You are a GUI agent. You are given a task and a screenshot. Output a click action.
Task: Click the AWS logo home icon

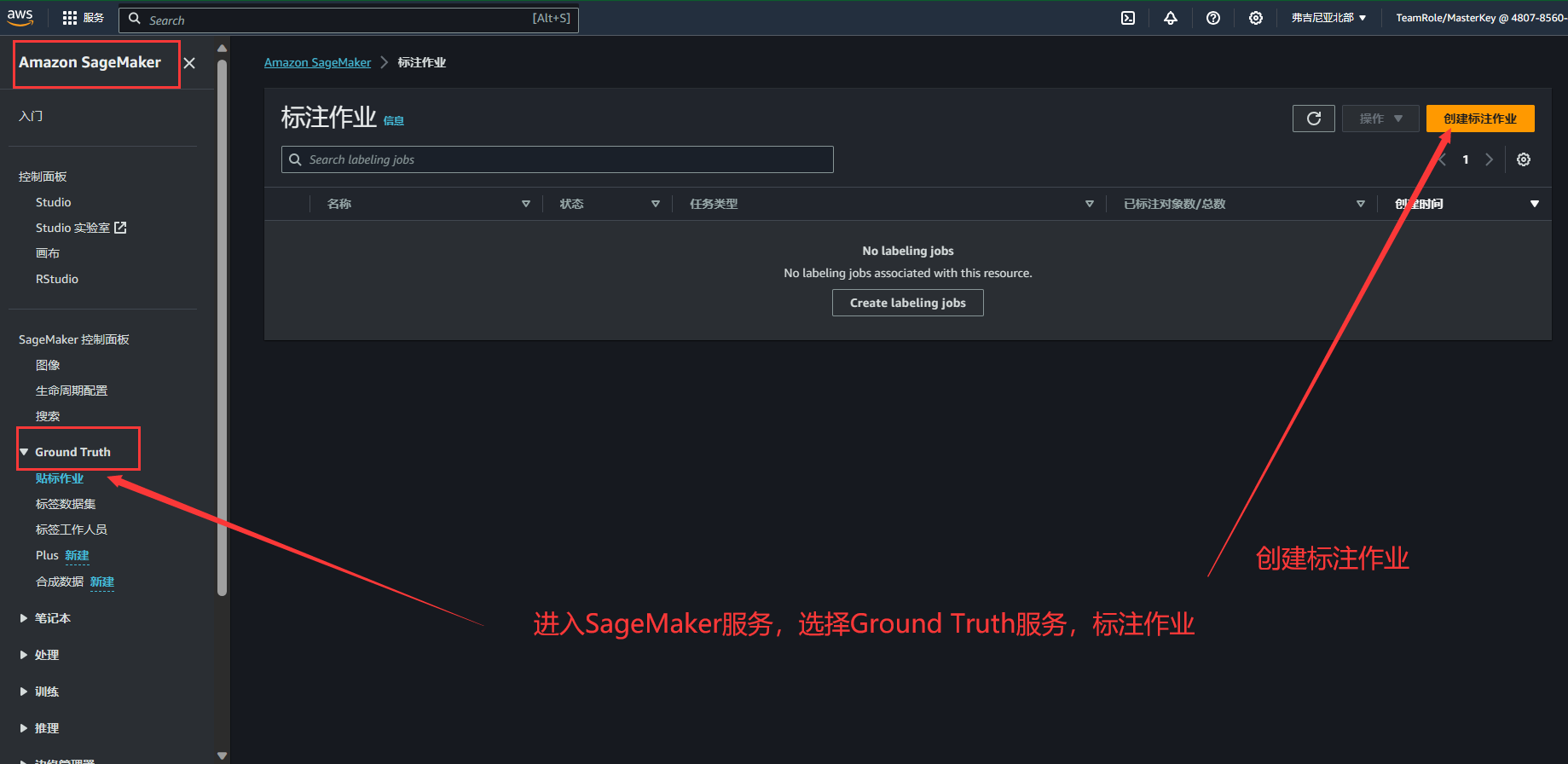click(20, 18)
